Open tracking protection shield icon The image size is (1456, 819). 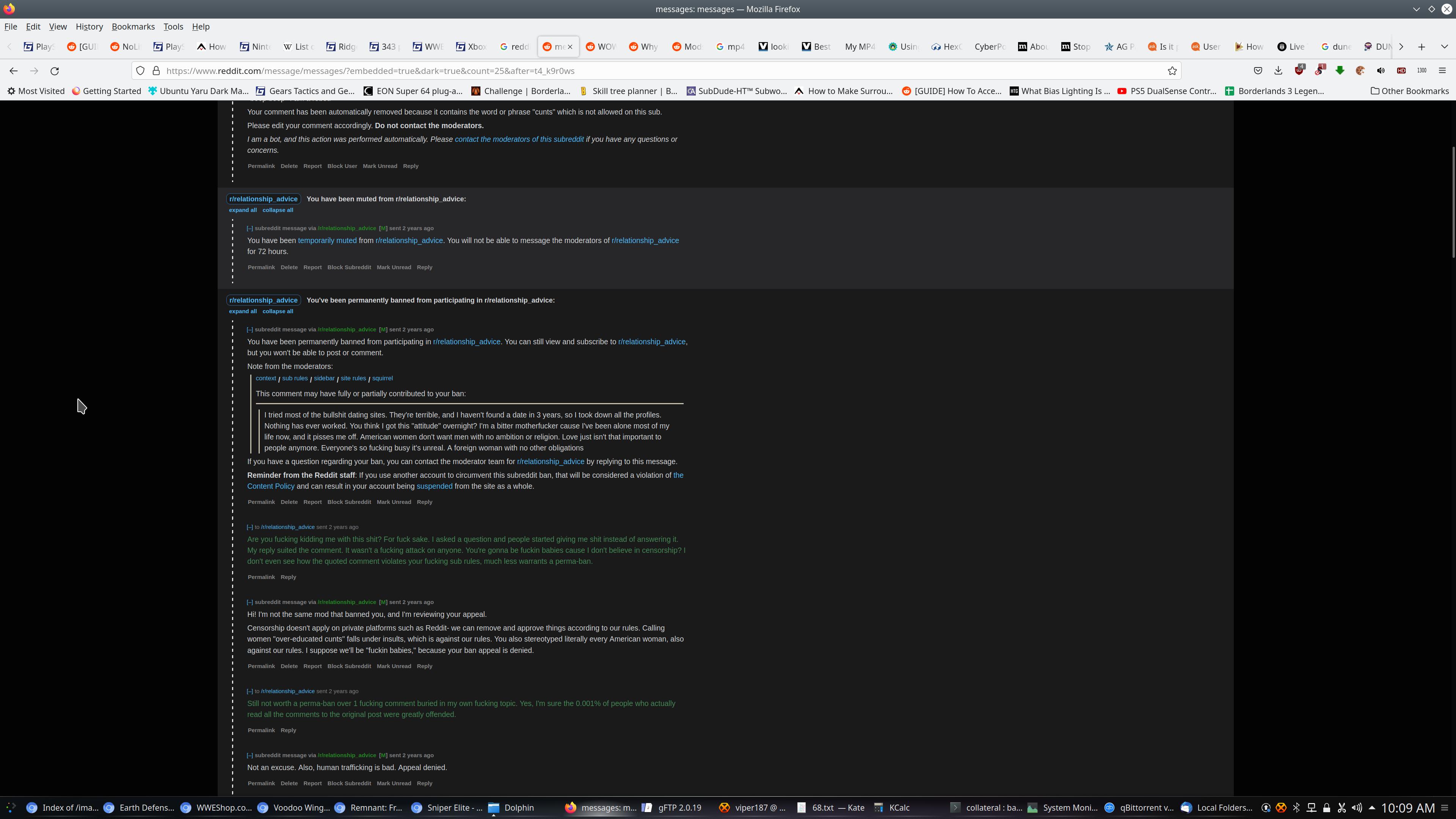(x=140, y=71)
